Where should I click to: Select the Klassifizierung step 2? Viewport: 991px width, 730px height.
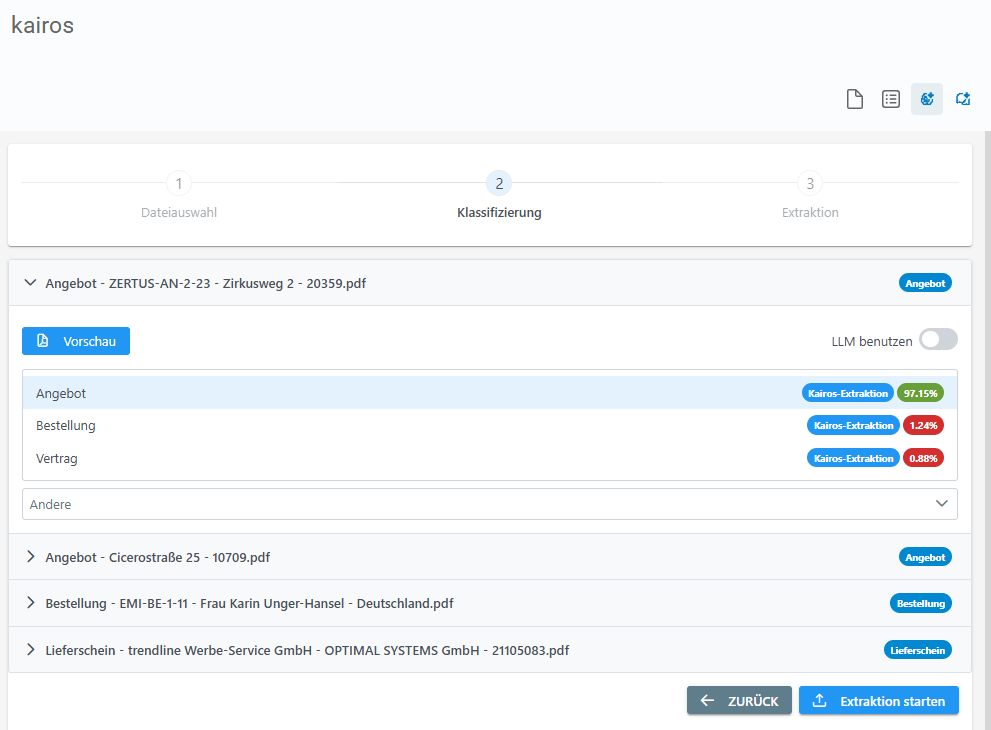click(x=498, y=184)
